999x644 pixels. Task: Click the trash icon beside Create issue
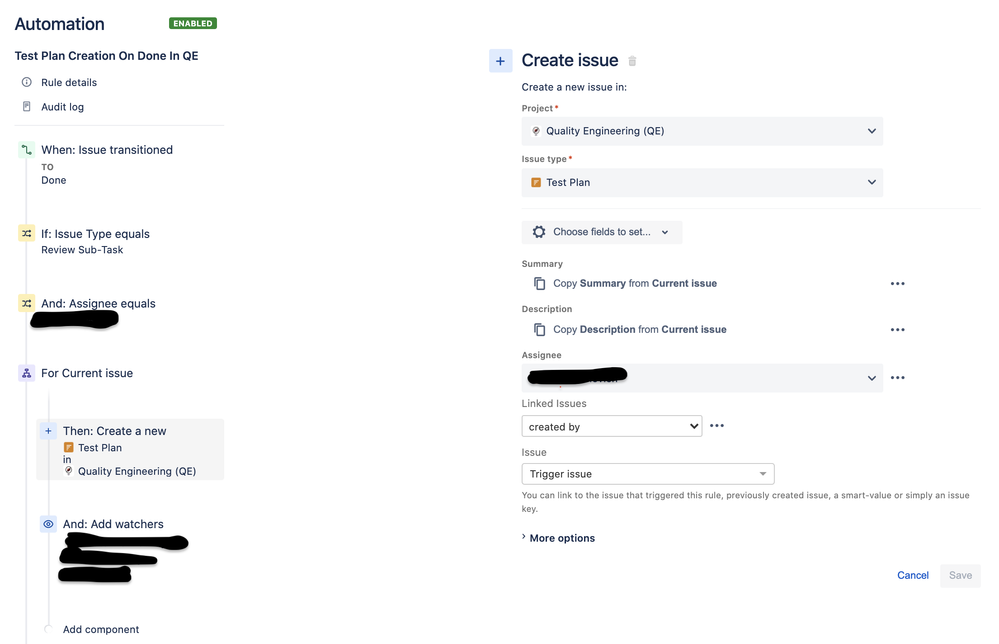[x=632, y=61]
